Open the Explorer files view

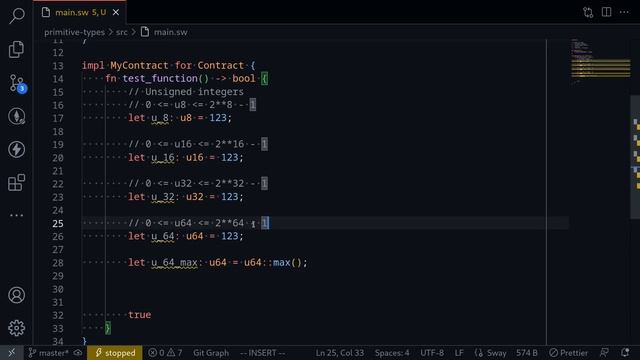click(x=16, y=49)
